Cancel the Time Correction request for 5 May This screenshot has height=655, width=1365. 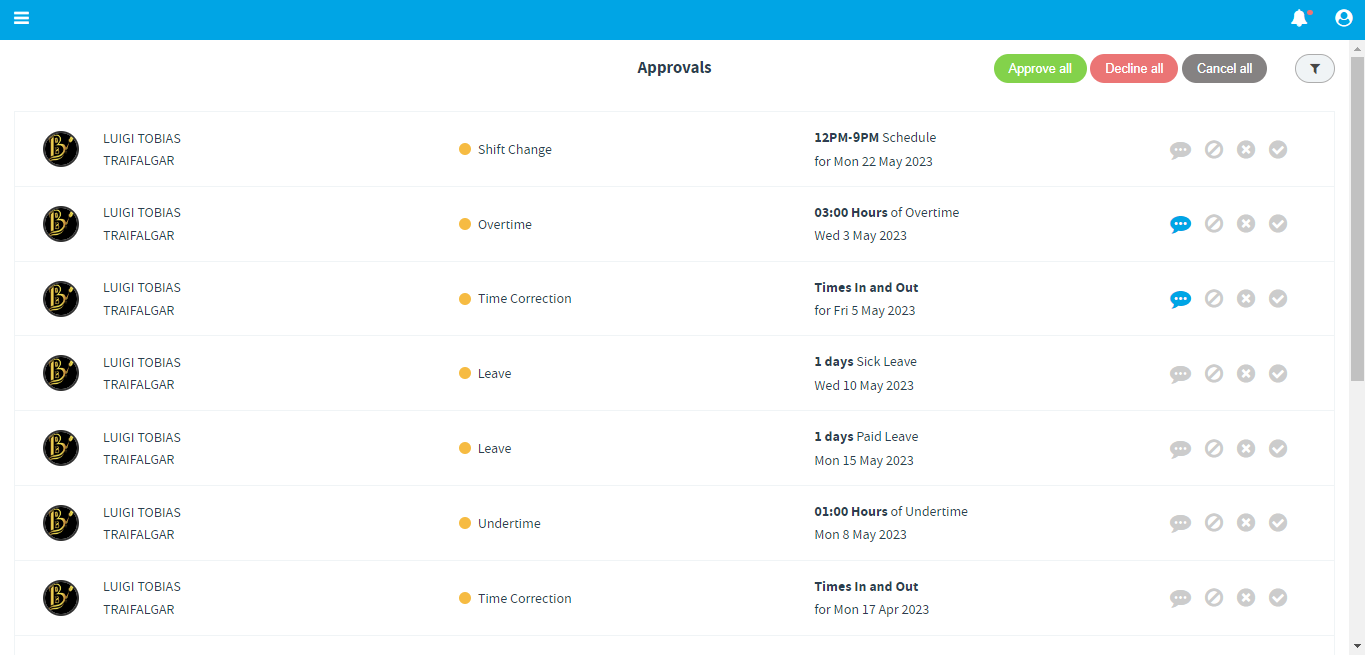click(x=1214, y=298)
